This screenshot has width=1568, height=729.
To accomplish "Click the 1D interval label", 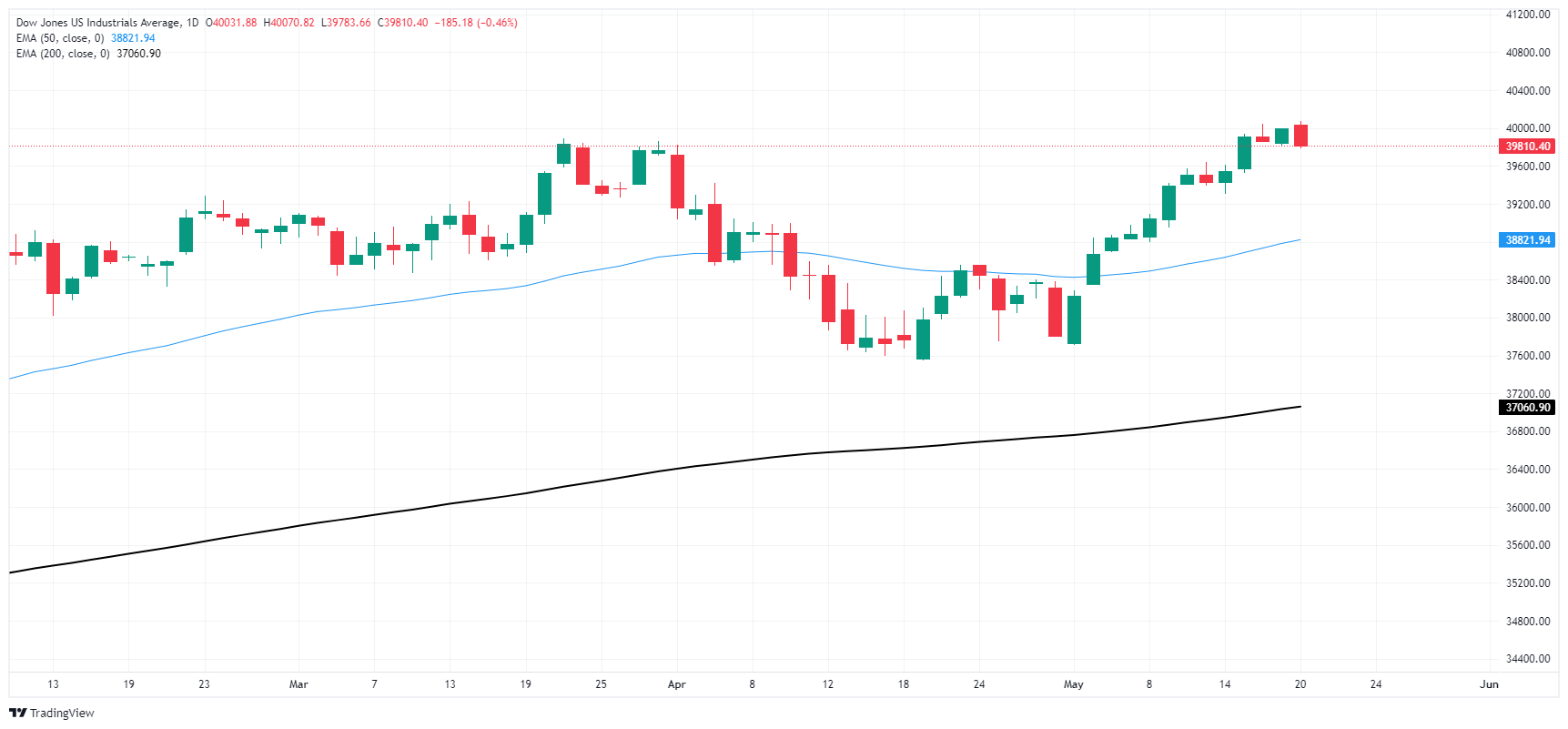I will 192,23.
